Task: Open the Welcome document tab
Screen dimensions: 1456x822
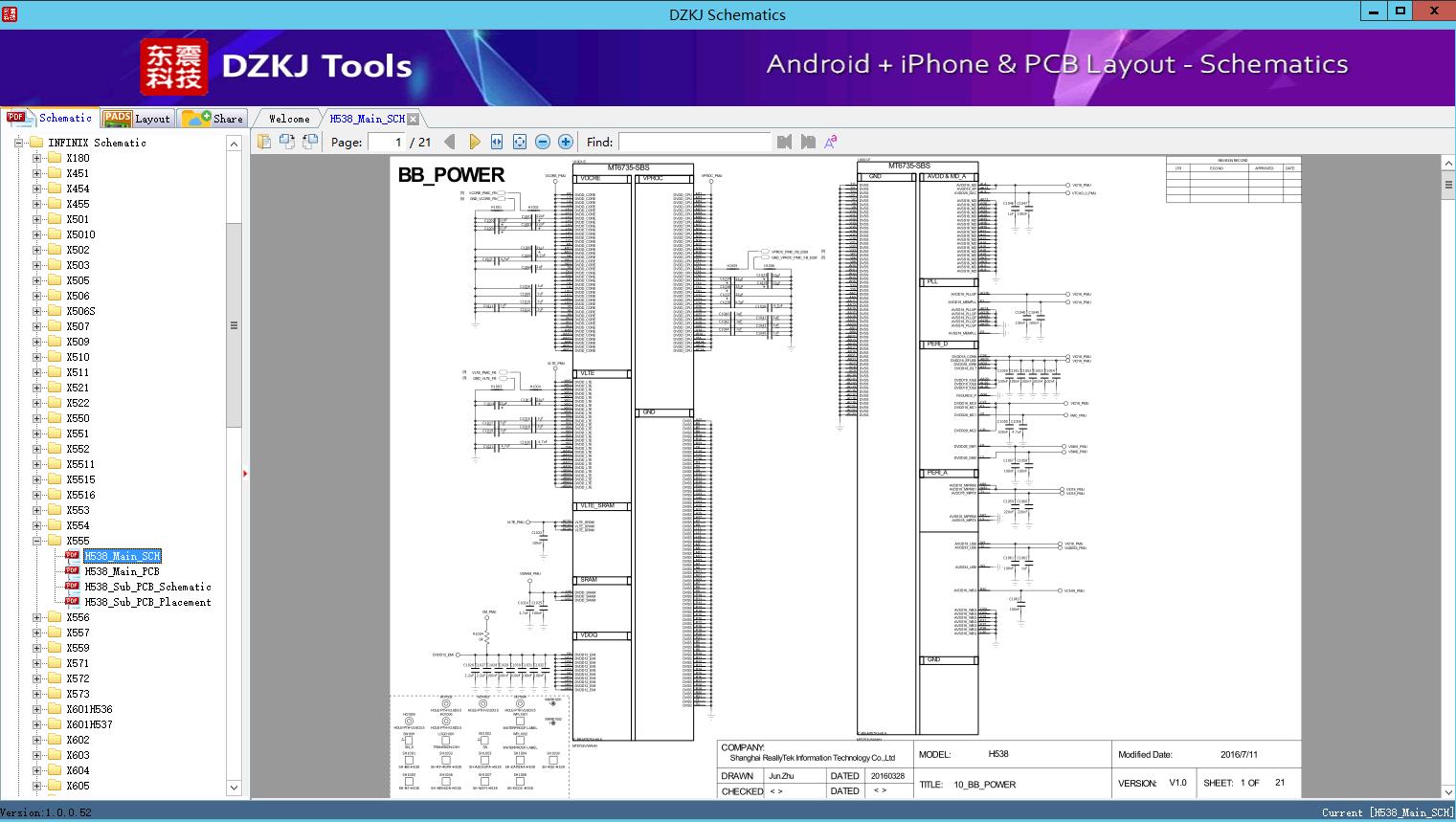Action: (289, 119)
